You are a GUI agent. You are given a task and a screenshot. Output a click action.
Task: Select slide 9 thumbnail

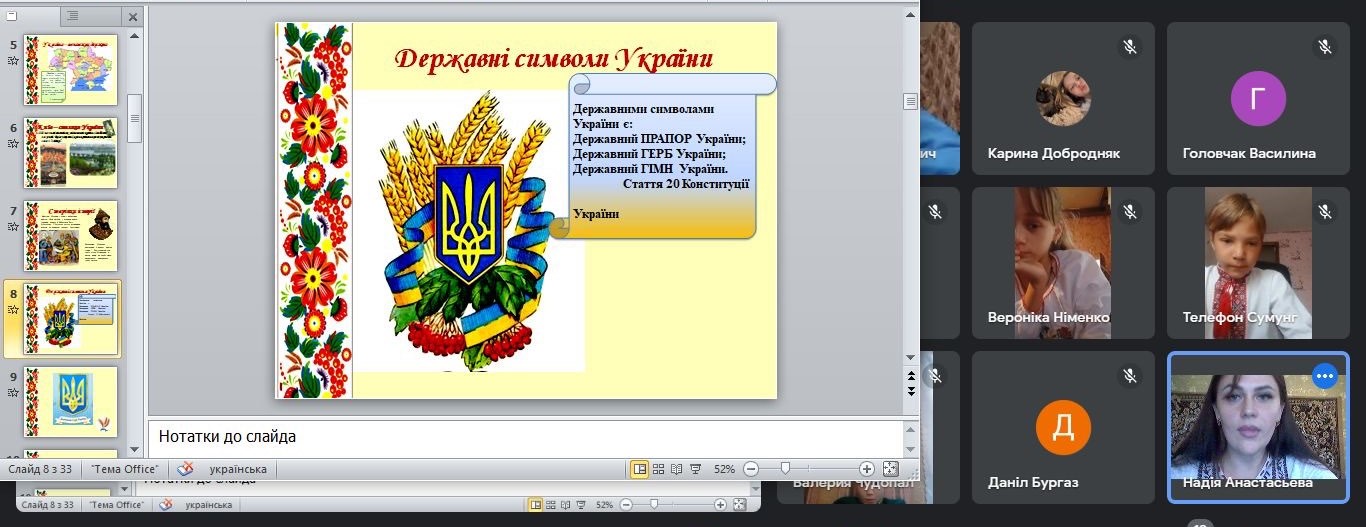[71, 402]
